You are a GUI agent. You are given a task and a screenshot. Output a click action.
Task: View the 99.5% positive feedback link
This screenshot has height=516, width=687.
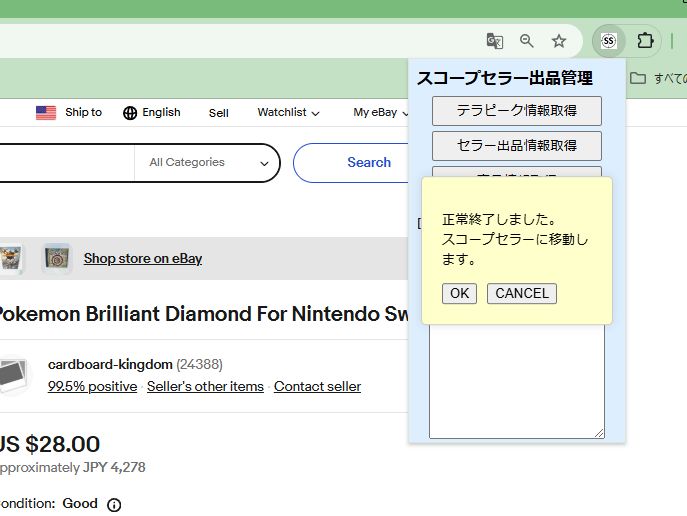pos(92,386)
